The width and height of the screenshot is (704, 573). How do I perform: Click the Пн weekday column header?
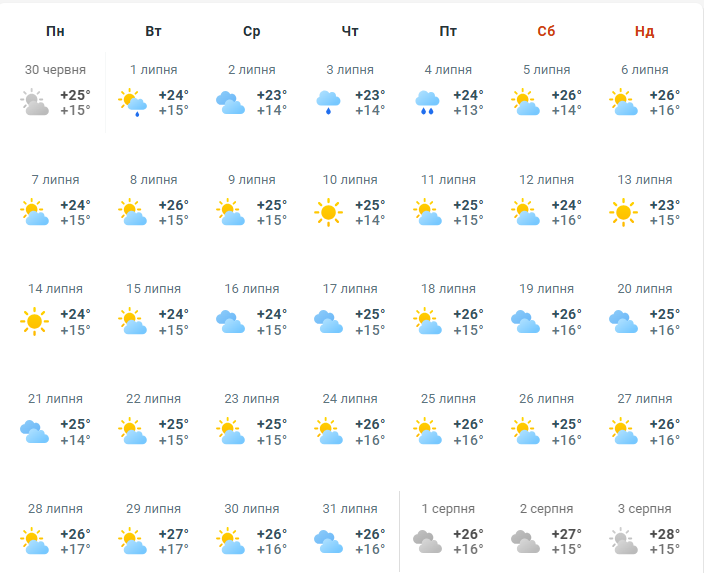tap(55, 31)
